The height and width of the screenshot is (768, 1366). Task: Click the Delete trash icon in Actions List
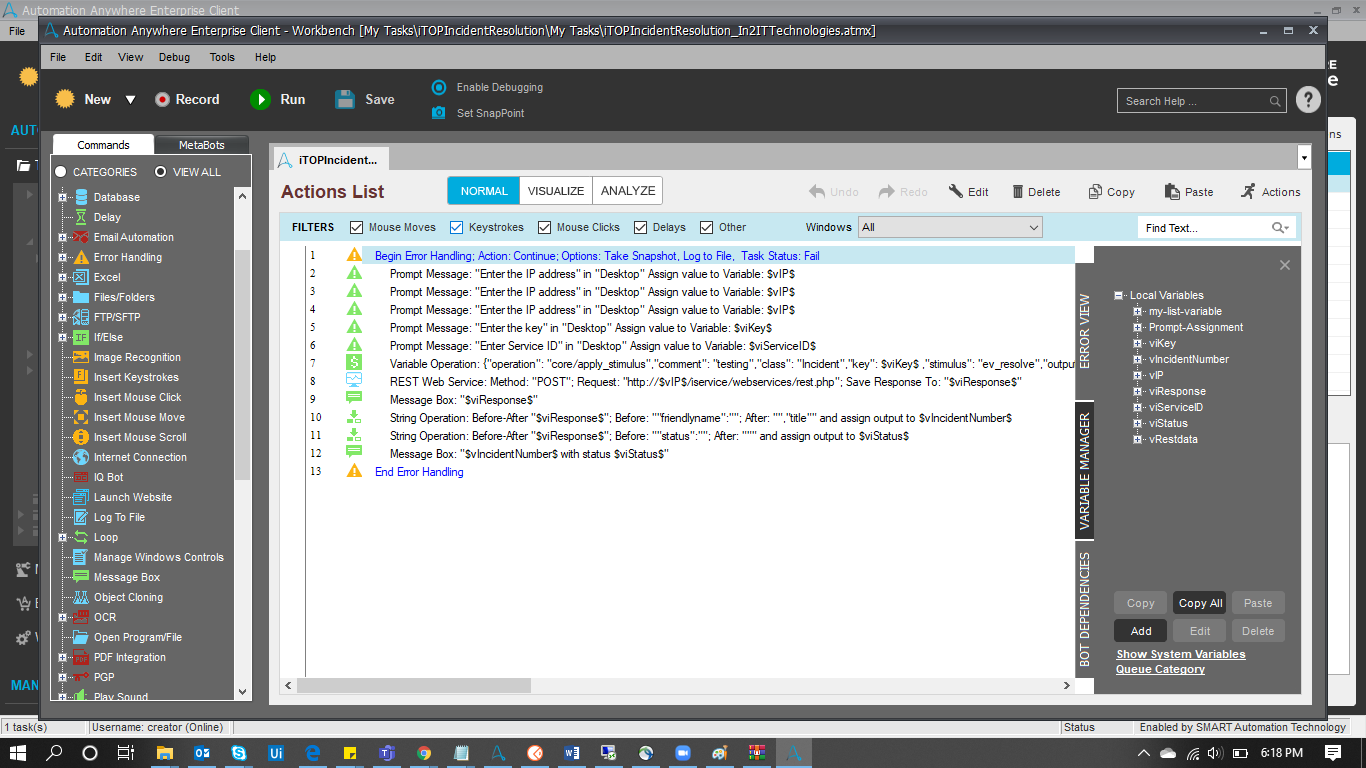tap(1018, 192)
